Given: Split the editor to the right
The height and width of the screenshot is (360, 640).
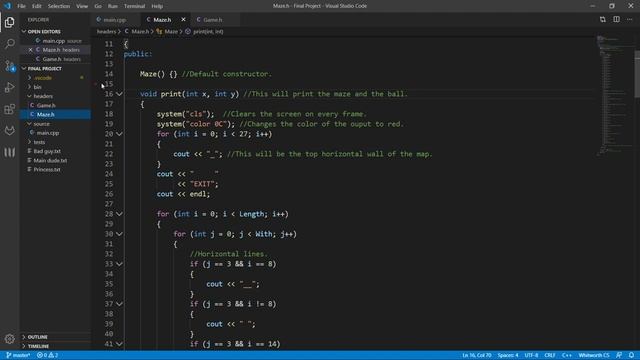Looking at the screenshot, I should [x=616, y=19].
